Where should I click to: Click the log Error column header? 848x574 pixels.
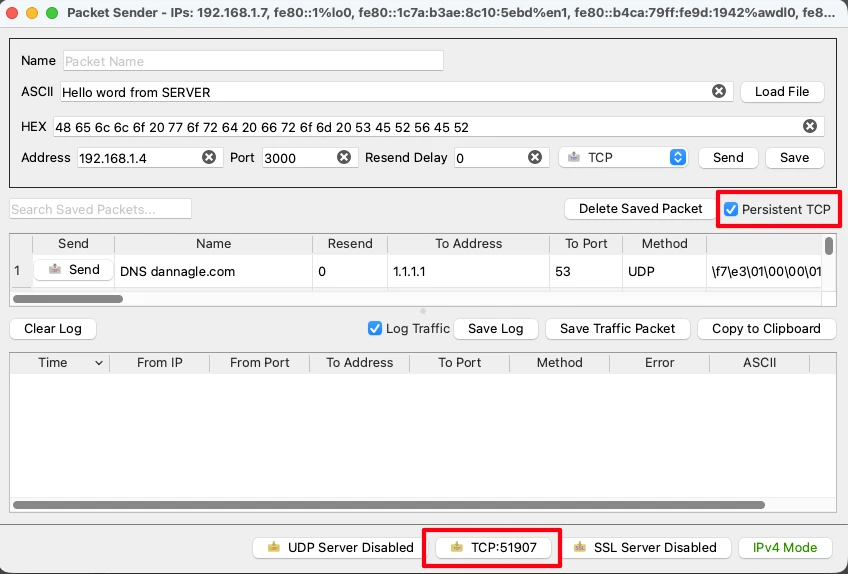click(659, 363)
